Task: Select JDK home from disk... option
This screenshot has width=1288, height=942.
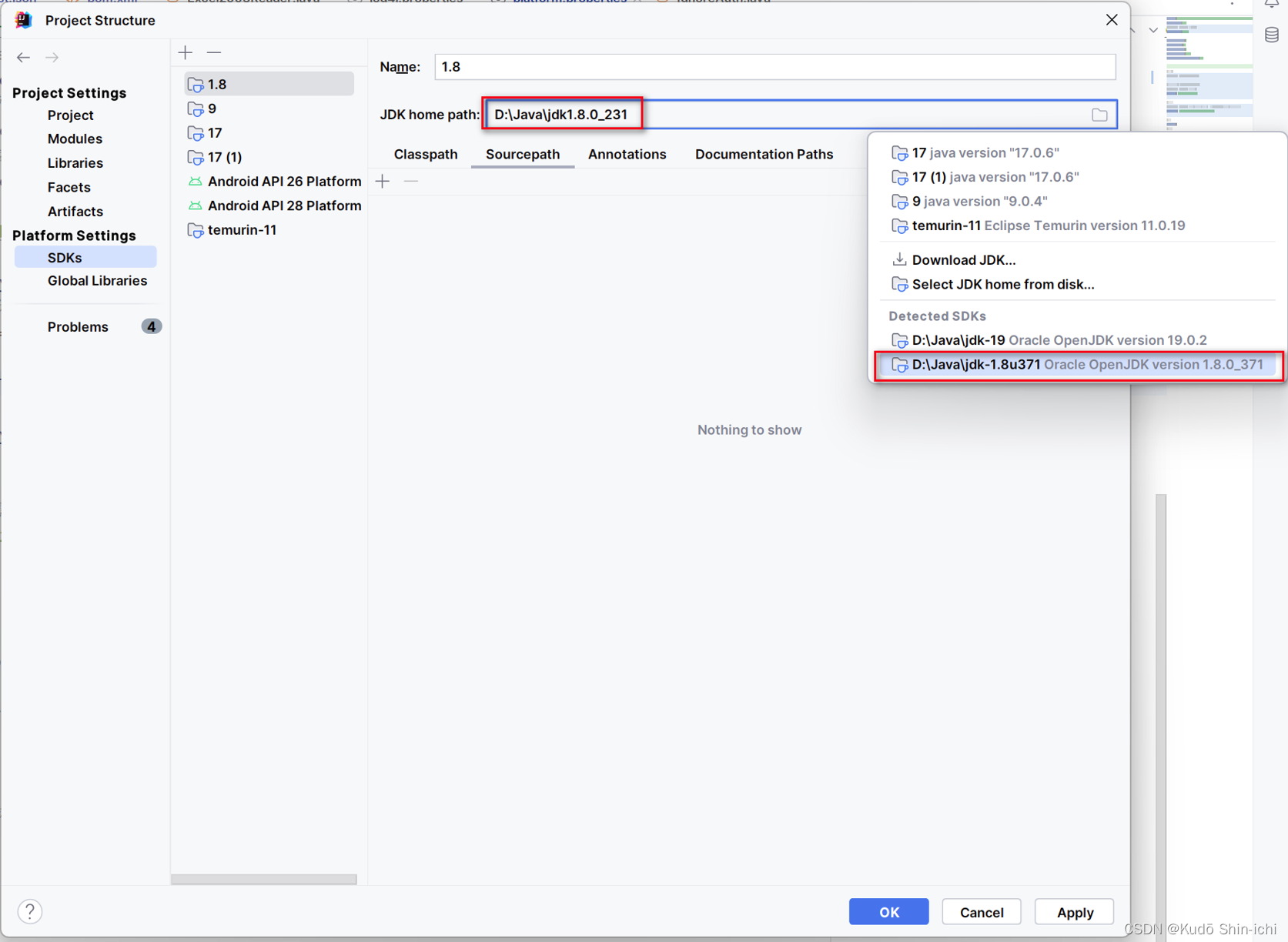Action: [x=1078, y=284]
